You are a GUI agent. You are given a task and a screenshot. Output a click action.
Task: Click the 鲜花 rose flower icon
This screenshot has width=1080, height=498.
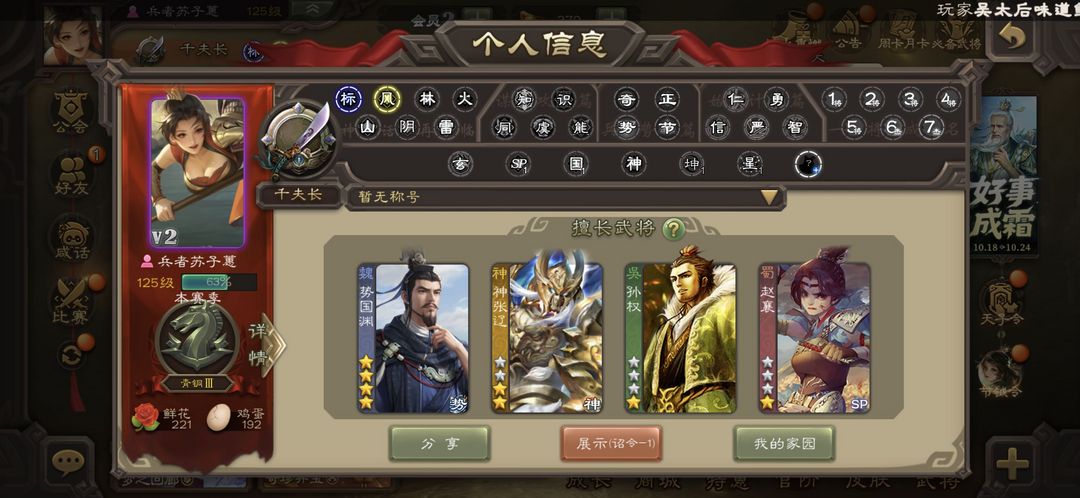145,417
